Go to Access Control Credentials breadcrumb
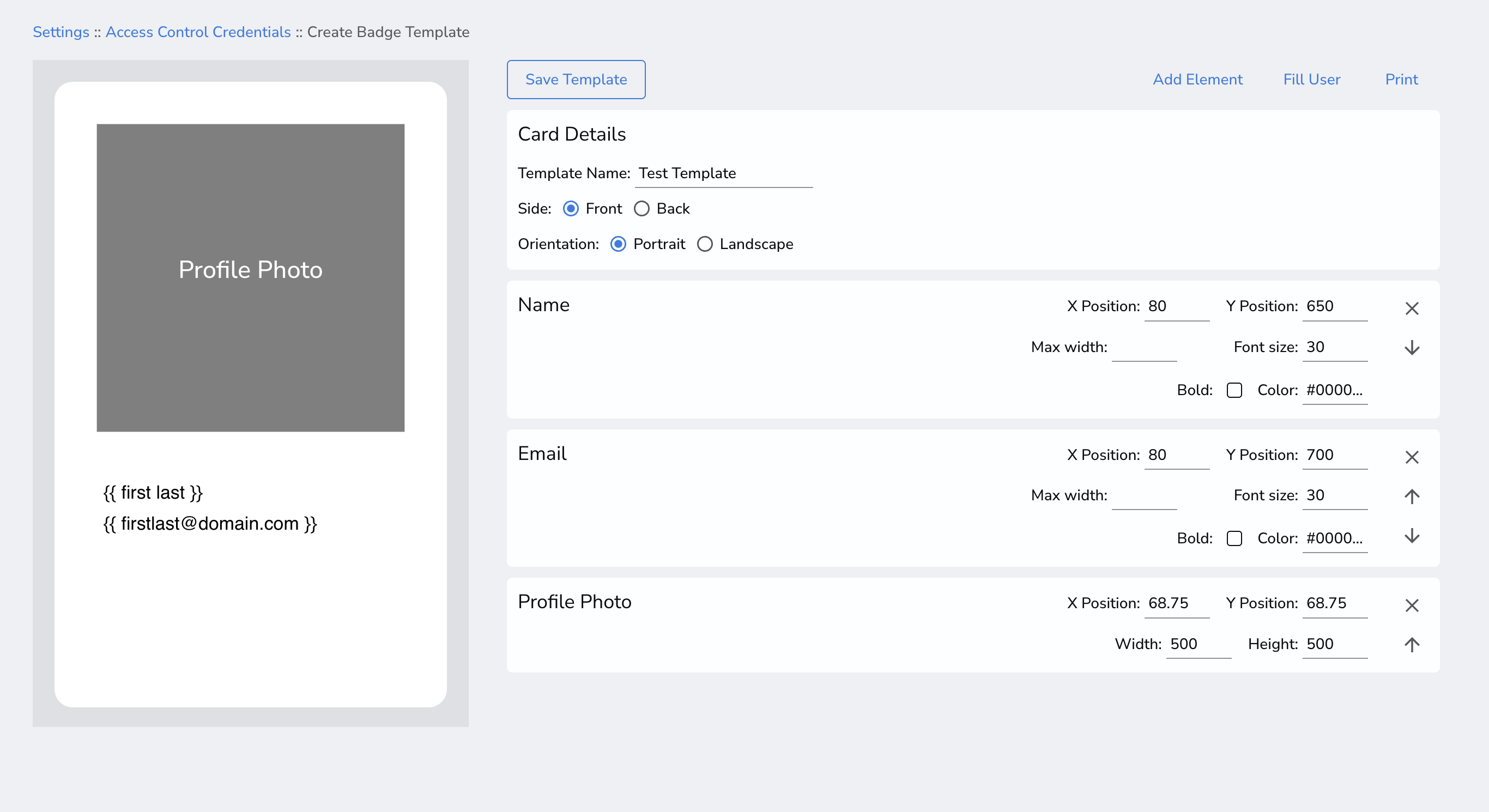Screen dimensions: 1489x812 tap(198, 32)
